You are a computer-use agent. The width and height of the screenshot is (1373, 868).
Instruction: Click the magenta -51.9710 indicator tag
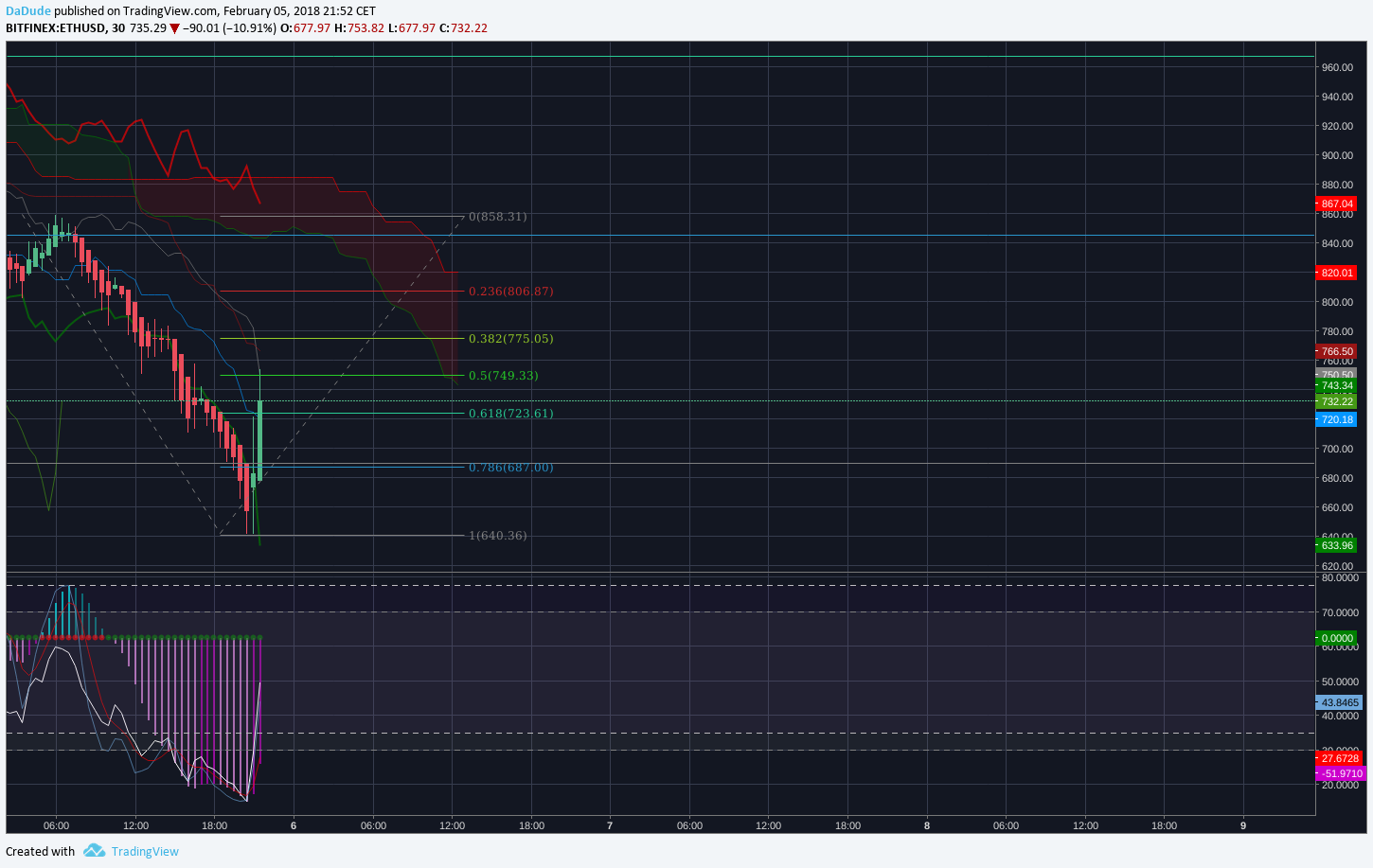(x=1341, y=773)
